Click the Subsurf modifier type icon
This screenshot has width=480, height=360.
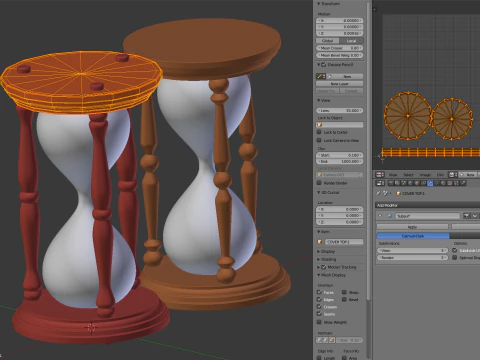(x=390, y=216)
